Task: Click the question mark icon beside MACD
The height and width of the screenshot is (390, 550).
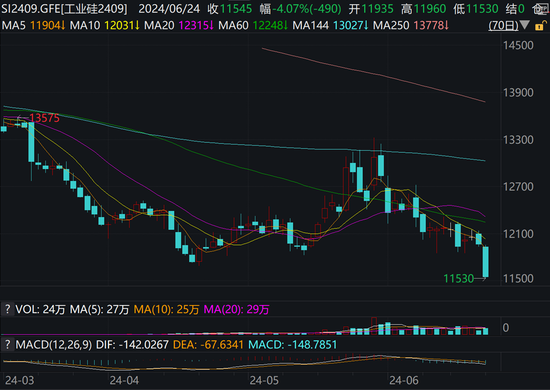Action: click(7, 344)
